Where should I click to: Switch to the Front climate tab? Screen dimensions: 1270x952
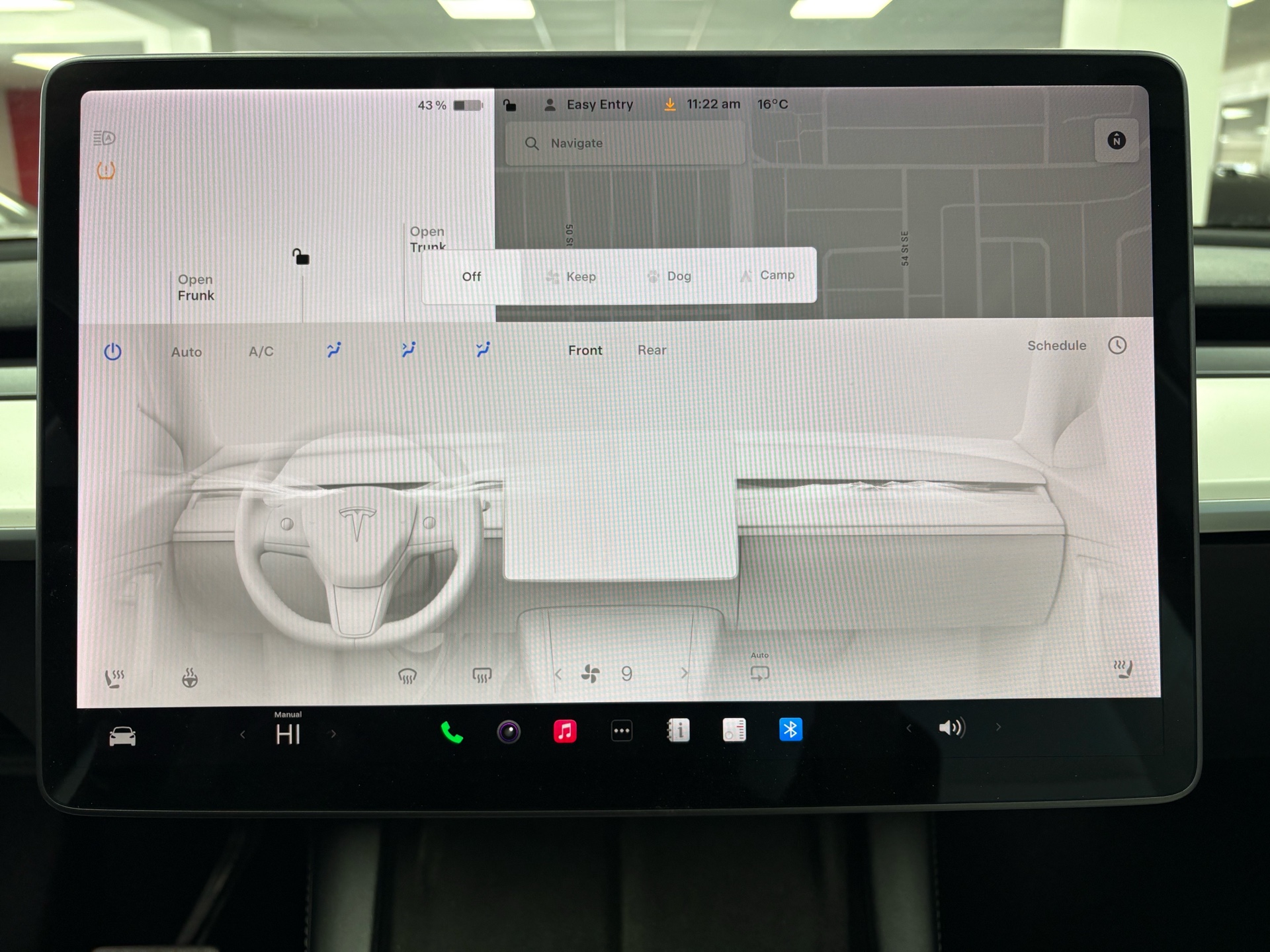click(x=585, y=350)
